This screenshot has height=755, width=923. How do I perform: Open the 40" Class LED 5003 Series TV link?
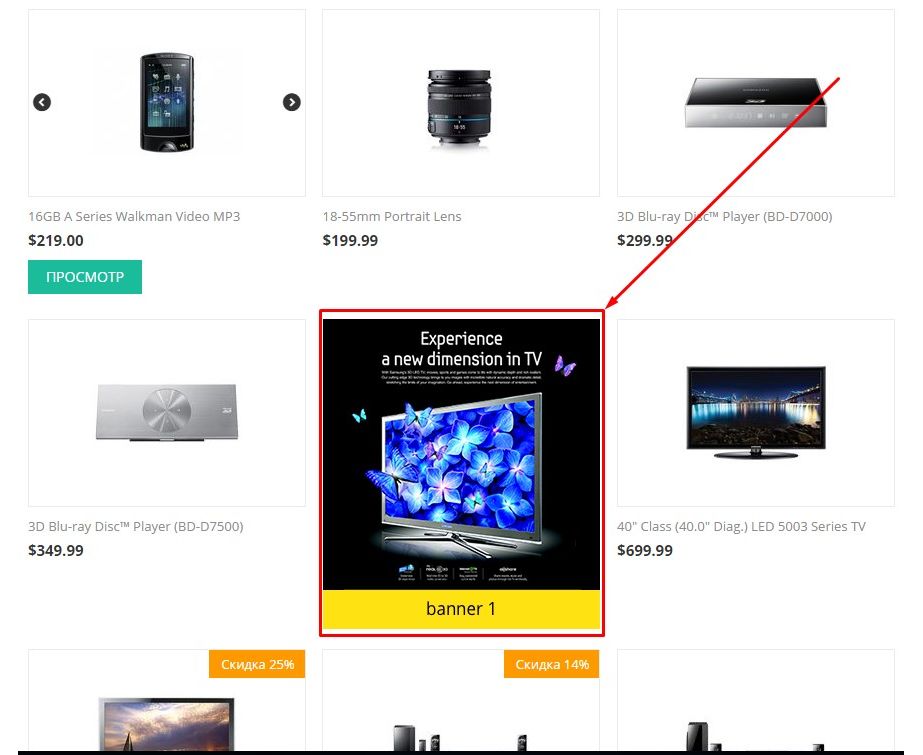(x=741, y=527)
